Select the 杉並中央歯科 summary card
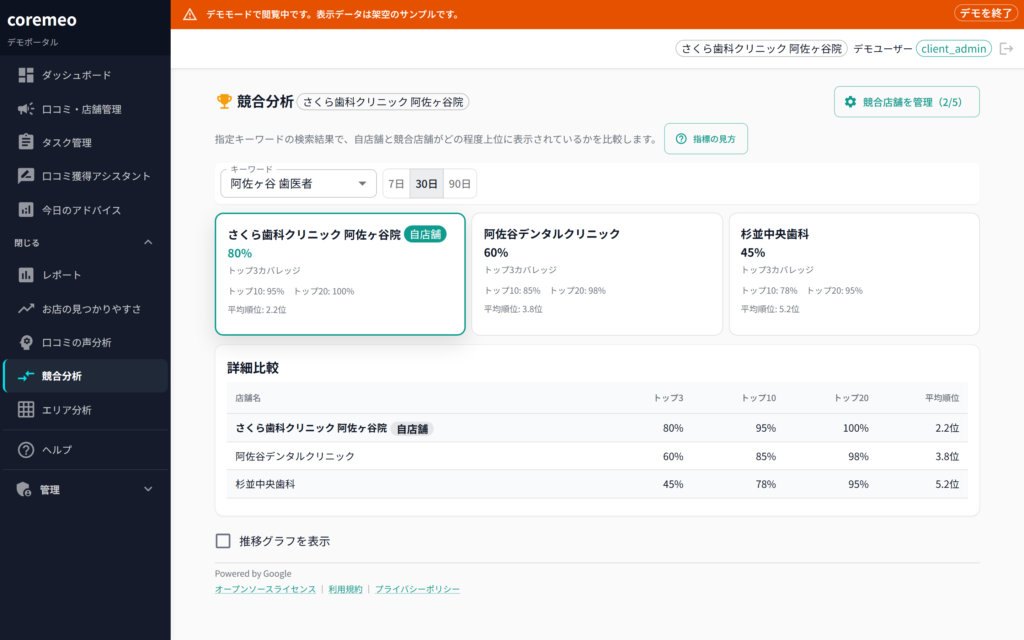The height and width of the screenshot is (640, 1024). pyautogui.click(x=854, y=274)
